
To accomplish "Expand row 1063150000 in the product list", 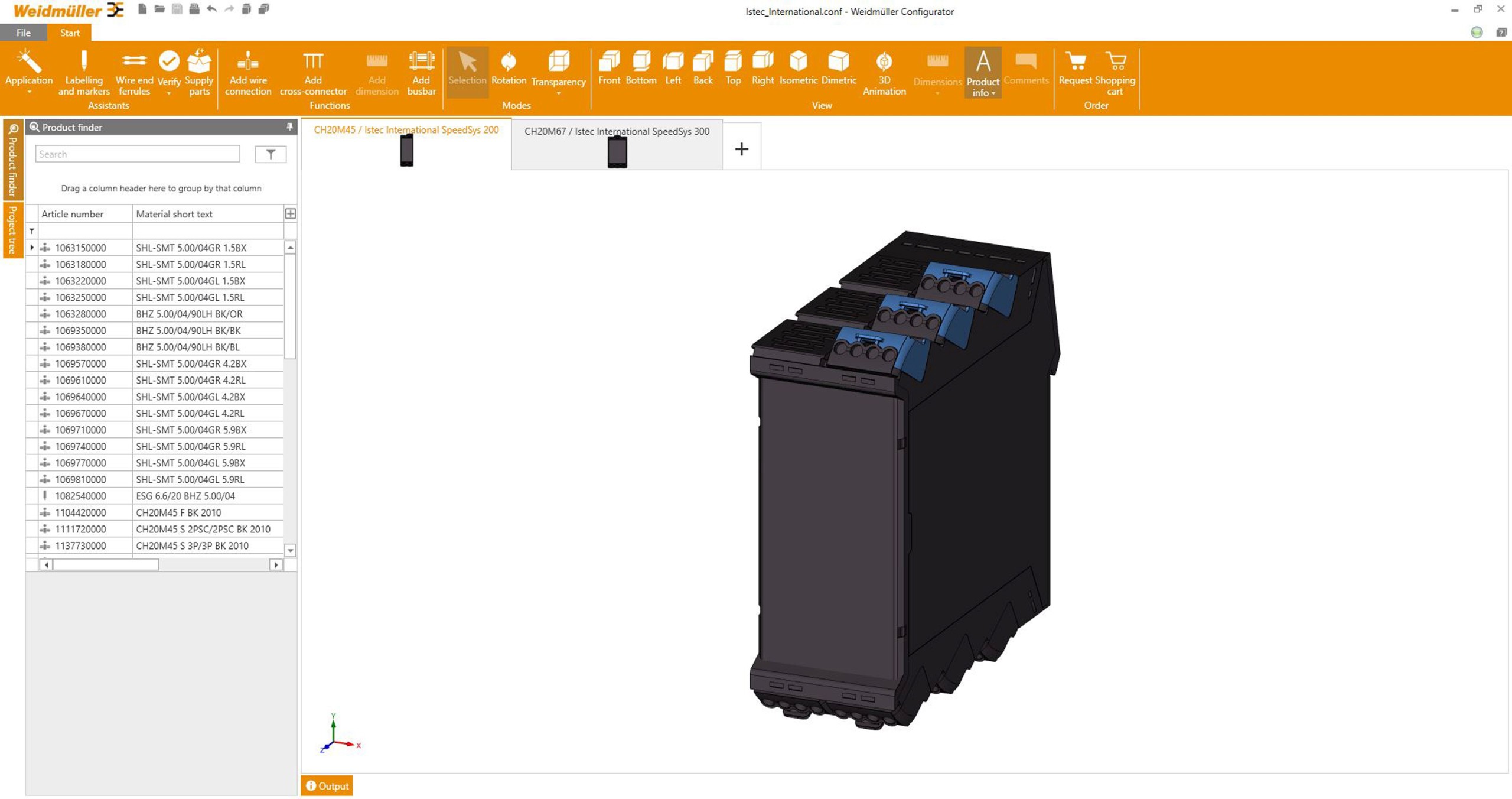I will click(x=32, y=248).
